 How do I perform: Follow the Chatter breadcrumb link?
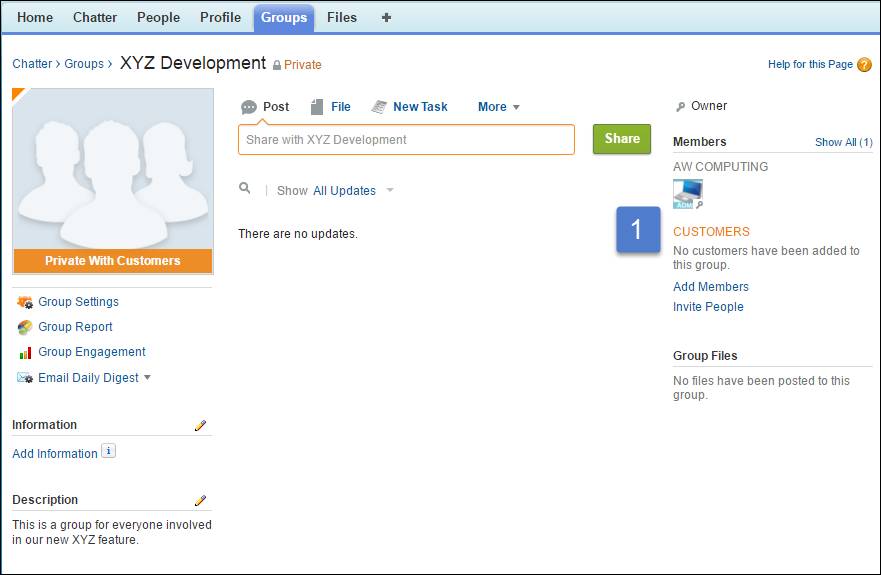click(x=32, y=64)
